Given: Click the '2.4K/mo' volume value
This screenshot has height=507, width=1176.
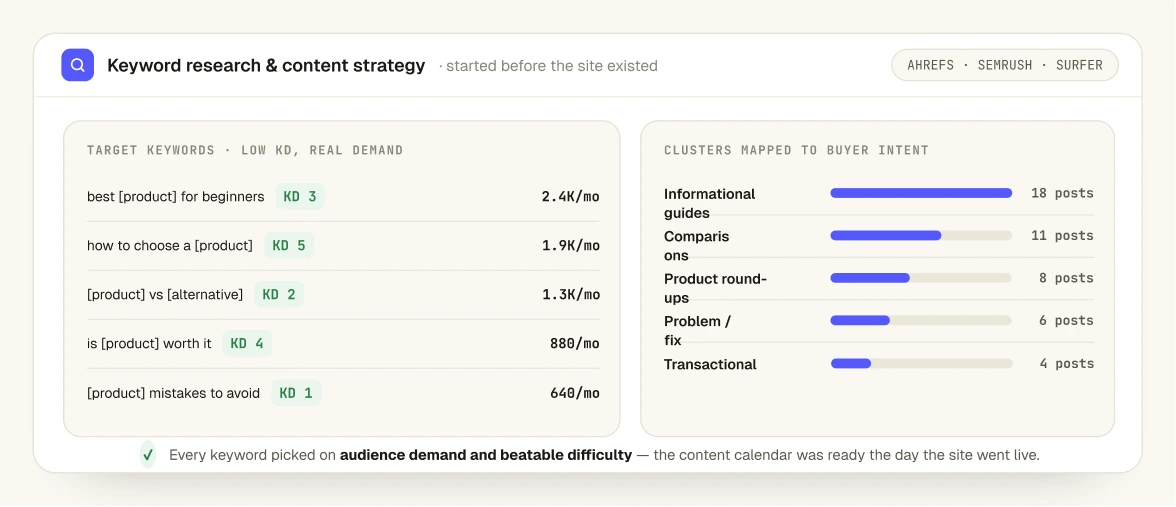Looking at the screenshot, I should 571,197.
